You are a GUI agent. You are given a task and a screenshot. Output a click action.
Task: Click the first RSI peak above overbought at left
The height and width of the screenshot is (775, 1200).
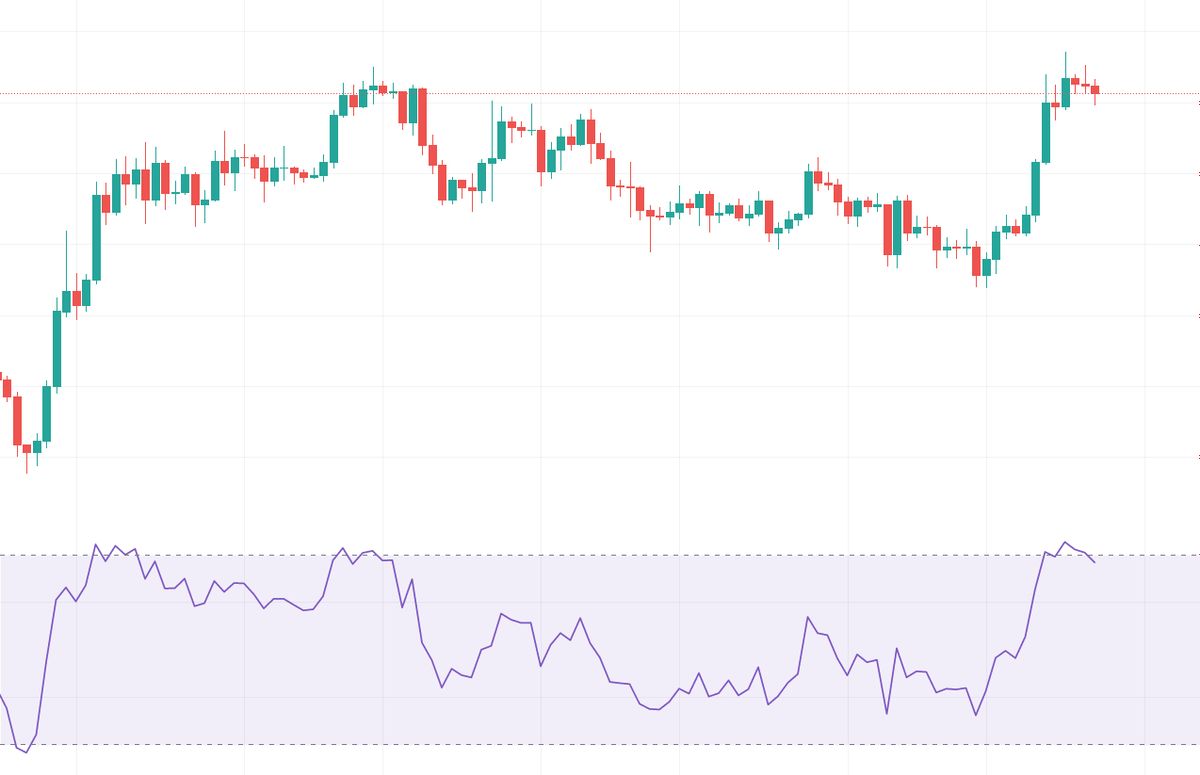96,545
